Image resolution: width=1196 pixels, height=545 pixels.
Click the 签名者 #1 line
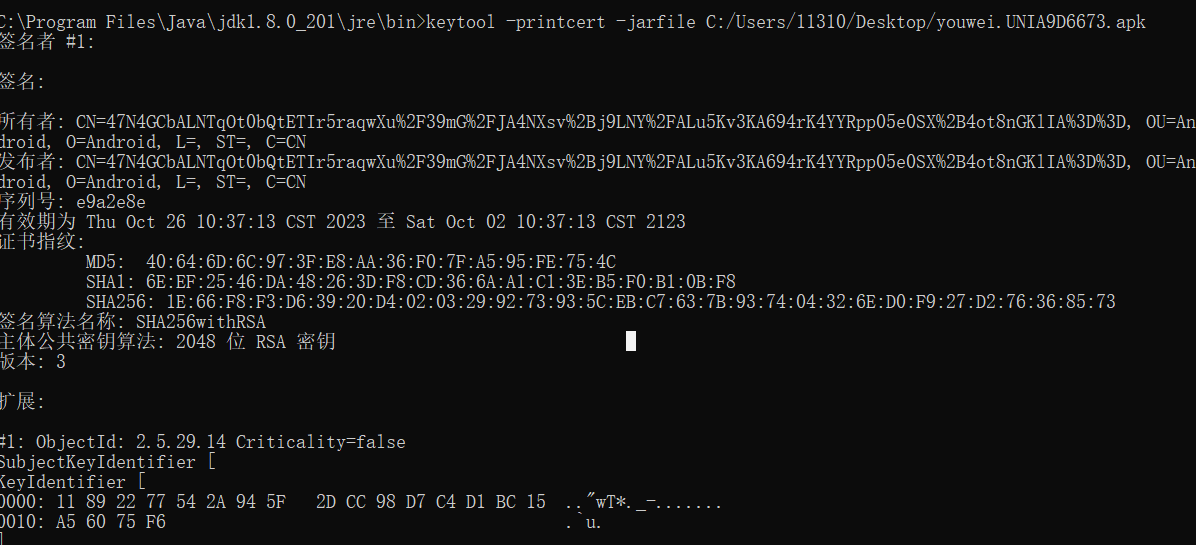[48, 42]
